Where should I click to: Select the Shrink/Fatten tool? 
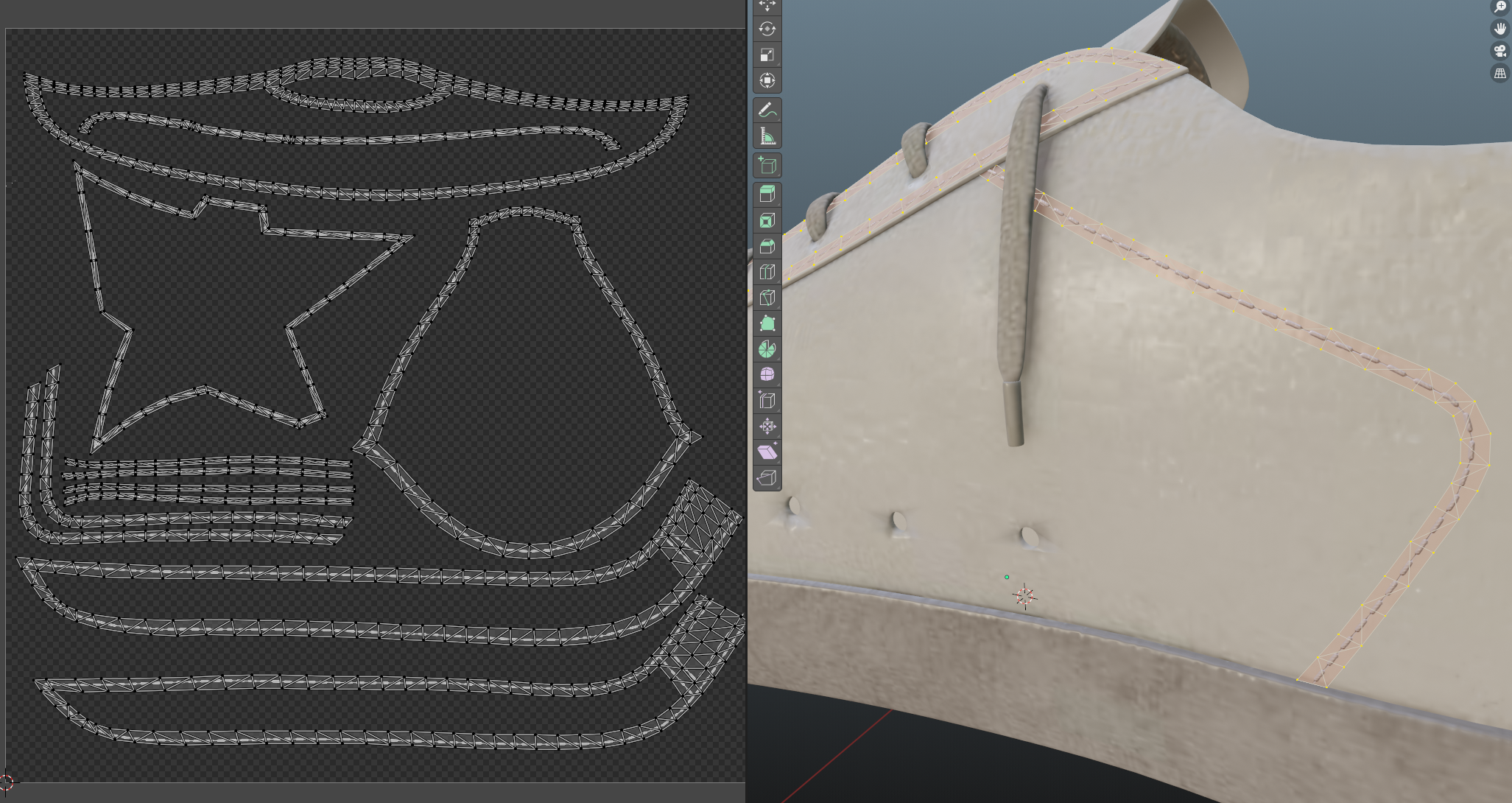pyautogui.click(x=767, y=427)
